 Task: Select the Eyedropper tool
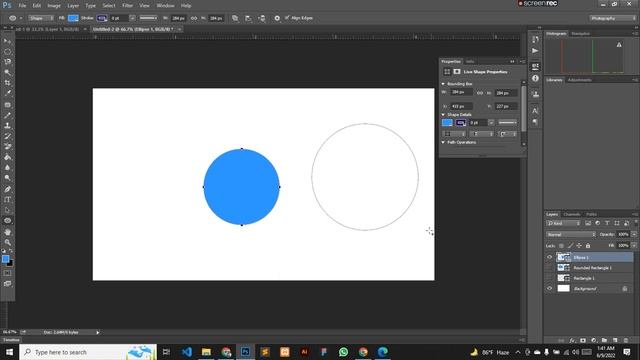click(x=7, y=93)
